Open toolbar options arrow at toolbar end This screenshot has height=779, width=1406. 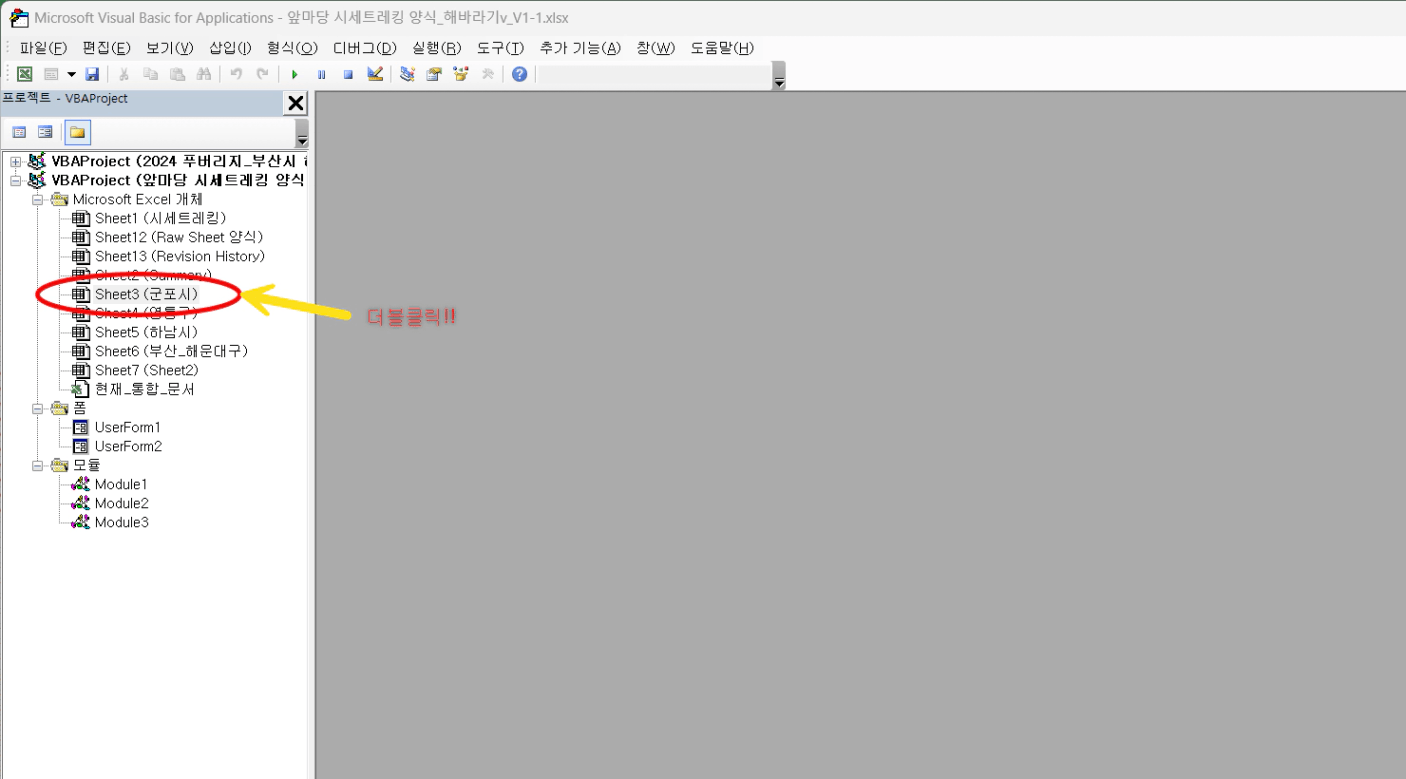[x=780, y=76]
